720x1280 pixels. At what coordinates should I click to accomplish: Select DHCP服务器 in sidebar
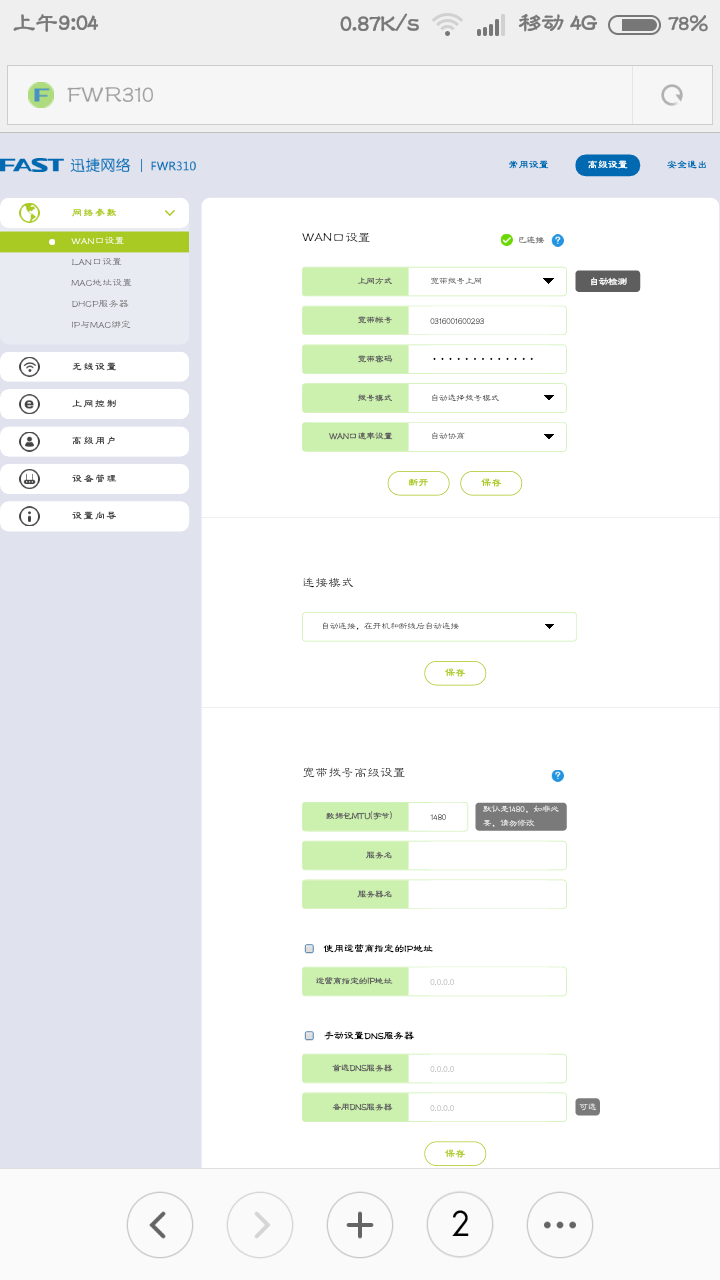point(99,304)
